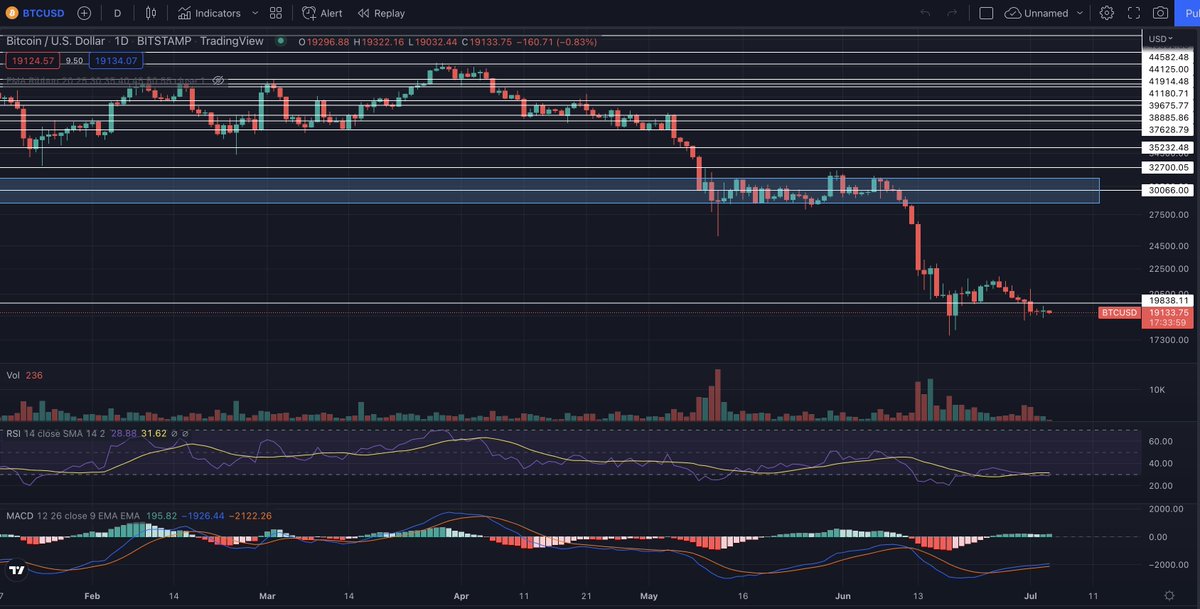Screen dimensions: 1200x609
Task: Click the 44582.48 price line label
Action: tap(1168, 58)
